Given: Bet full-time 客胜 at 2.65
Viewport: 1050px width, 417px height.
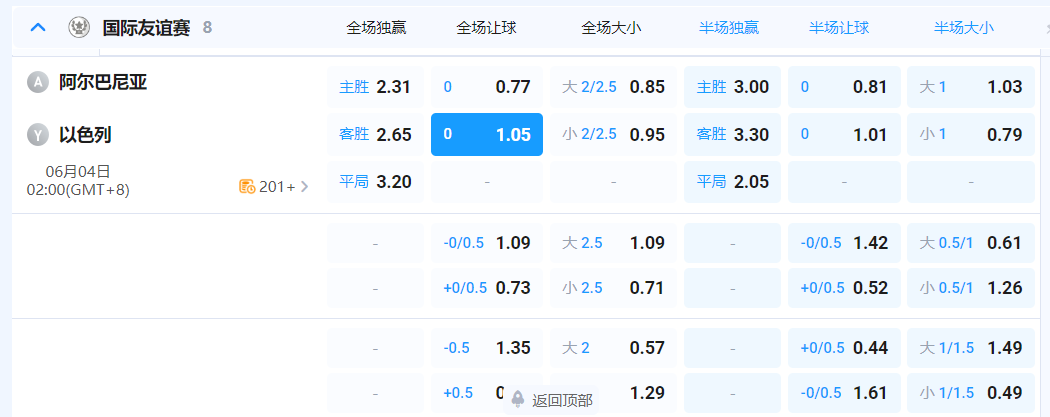Looking at the screenshot, I should coord(375,135).
